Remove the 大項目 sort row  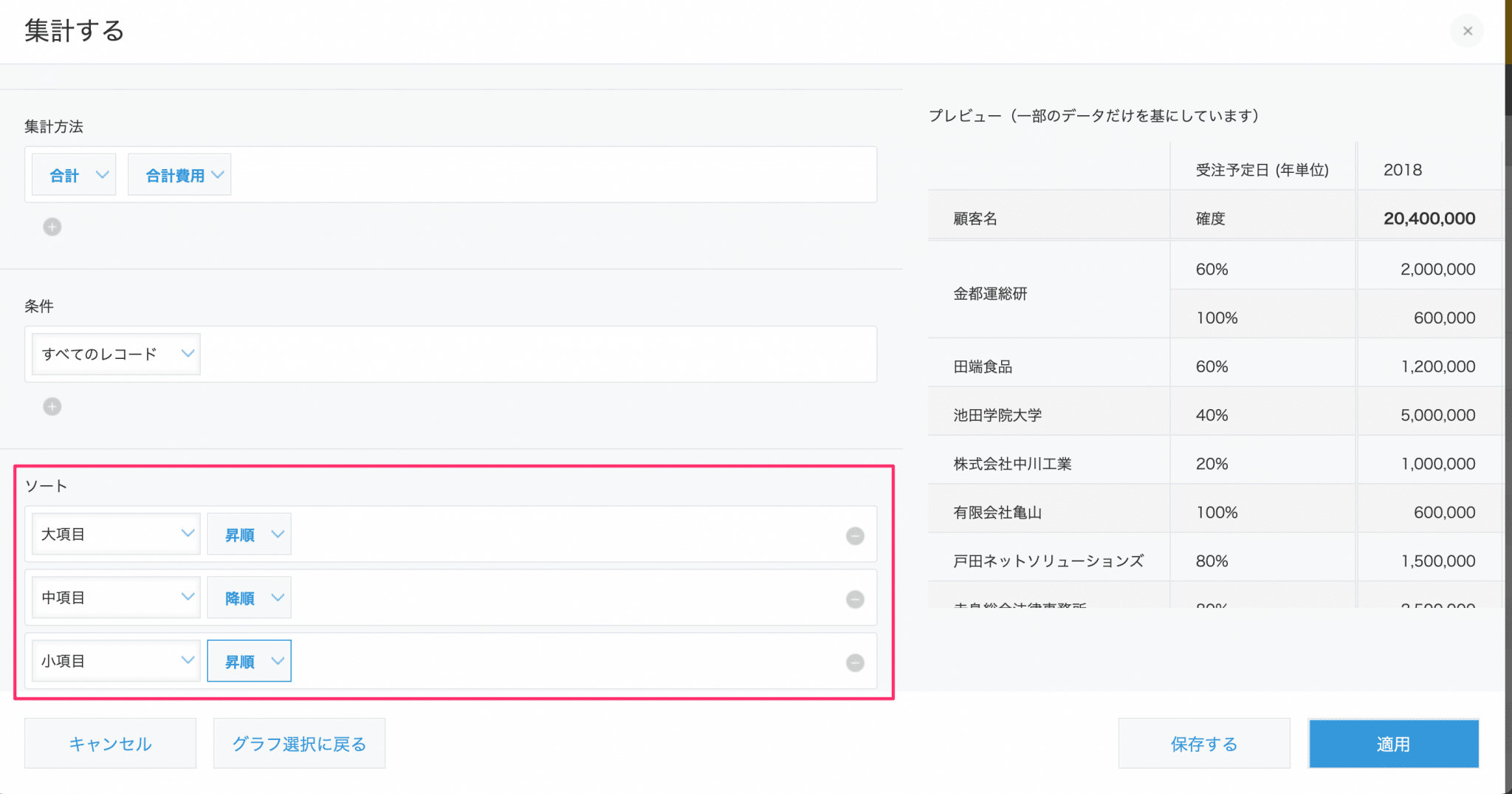(855, 535)
